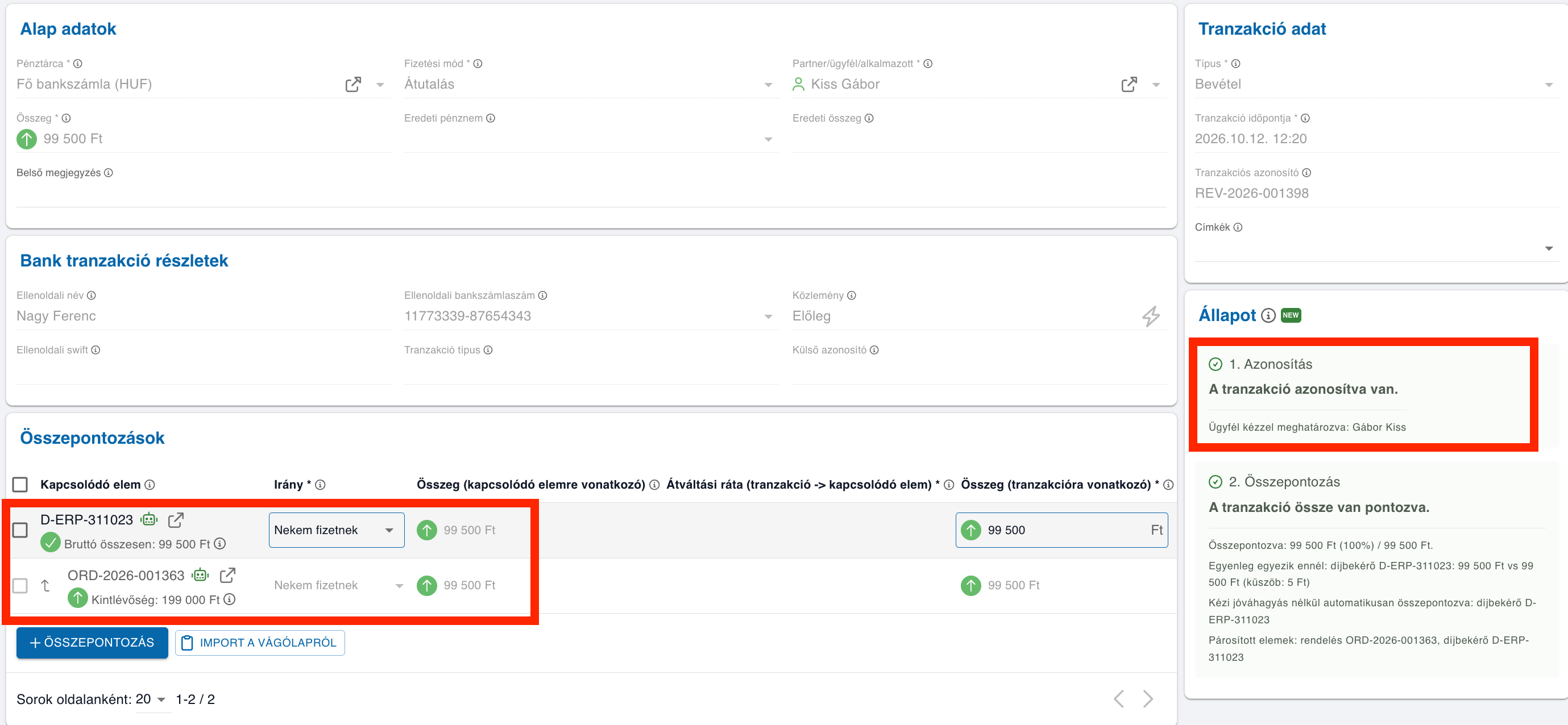The height and width of the screenshot is (725, 1568).
Task: Click info icon after Bruttó összesen amount
Action: (221, 544)
